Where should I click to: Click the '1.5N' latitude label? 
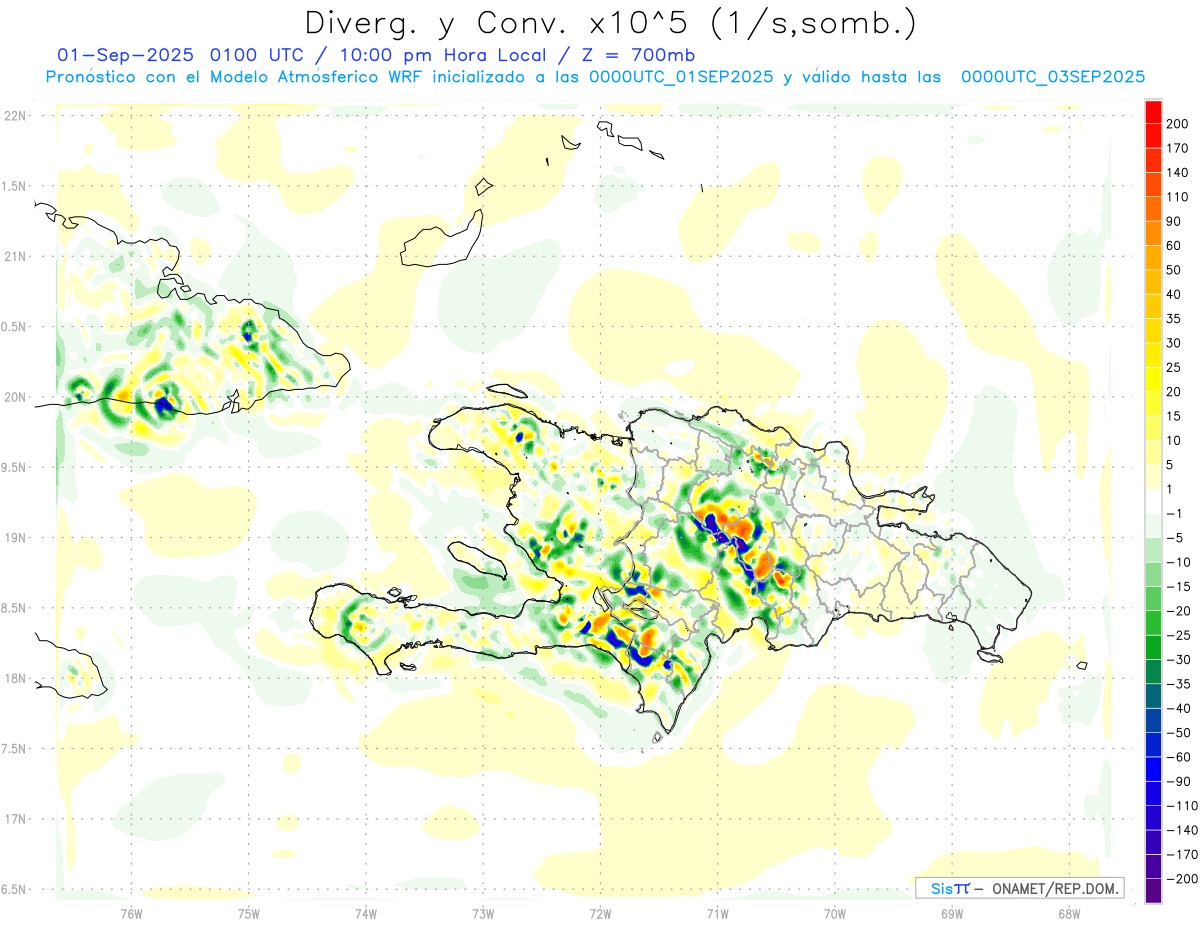pos(16,187)
